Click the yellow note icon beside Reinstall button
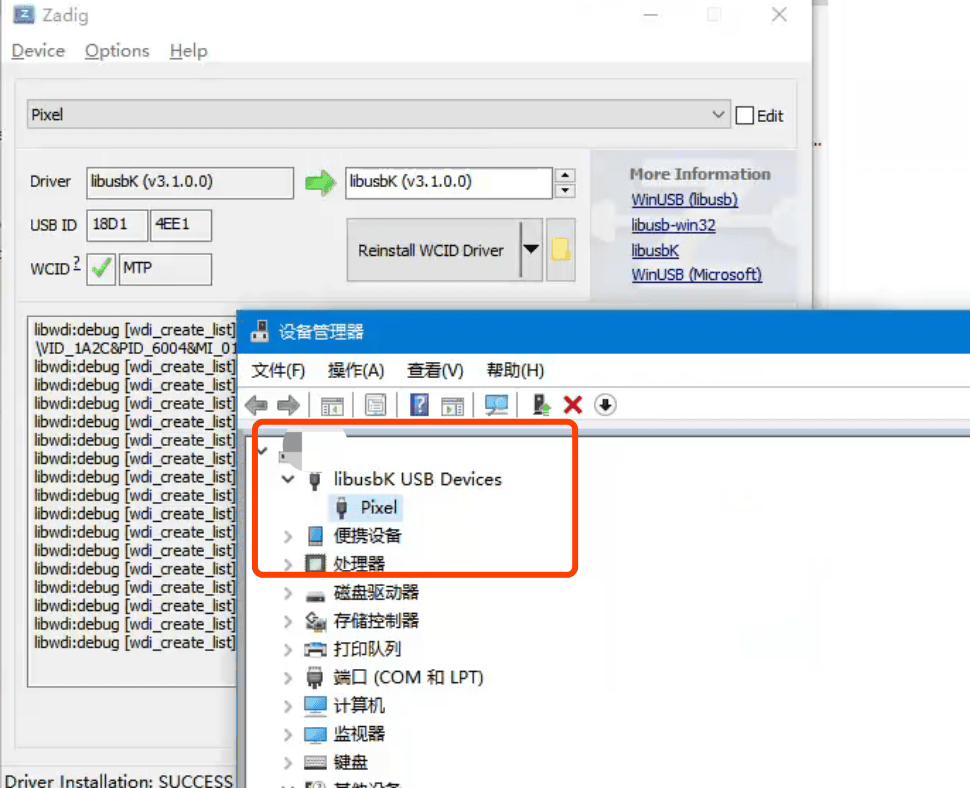The image size is (970, 788). pyautogui.click(x=561, y=250)
